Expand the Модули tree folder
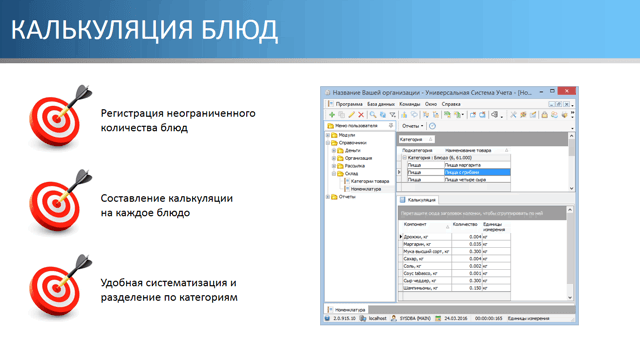 click(x=328, y=135)
